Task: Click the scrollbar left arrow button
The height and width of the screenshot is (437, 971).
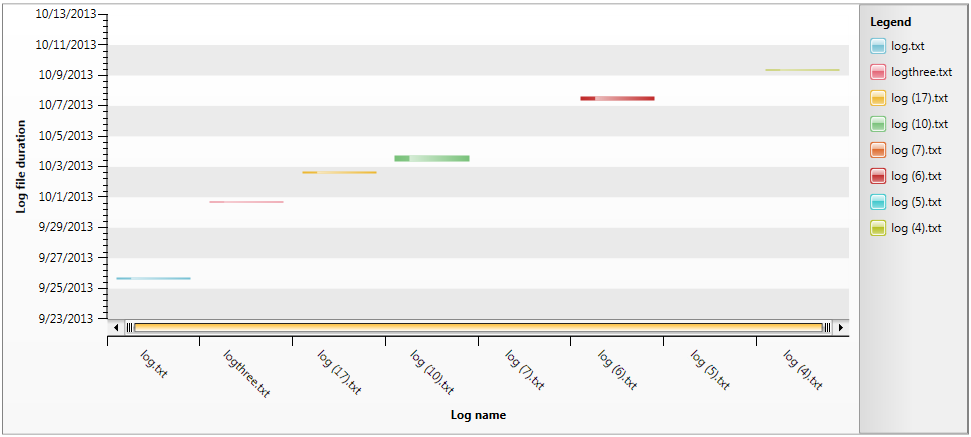Action: pyautogui.click(x=117, y=327)
